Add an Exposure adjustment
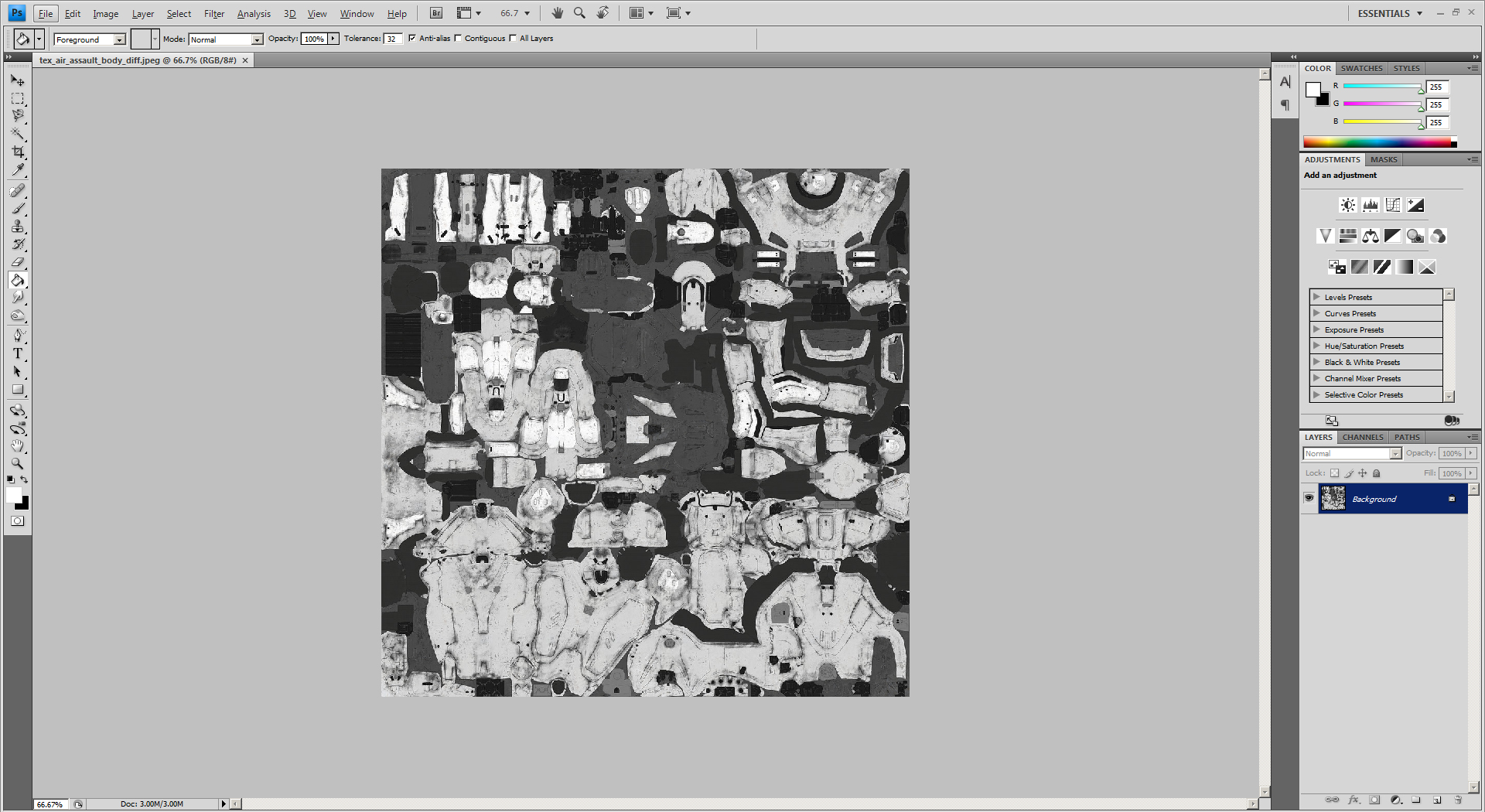The height and width of the screenshot is (812, 1485). [x=1415, y=205]
